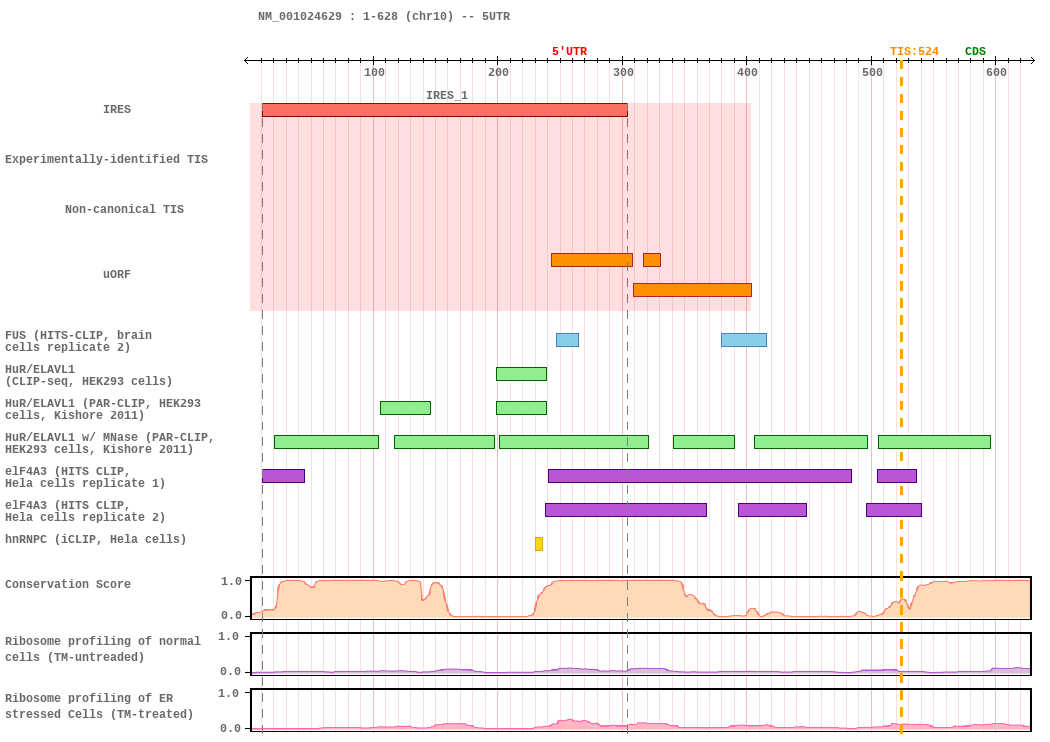Click the MNase track green bar between positions 340 and 390

pos(704,442)
